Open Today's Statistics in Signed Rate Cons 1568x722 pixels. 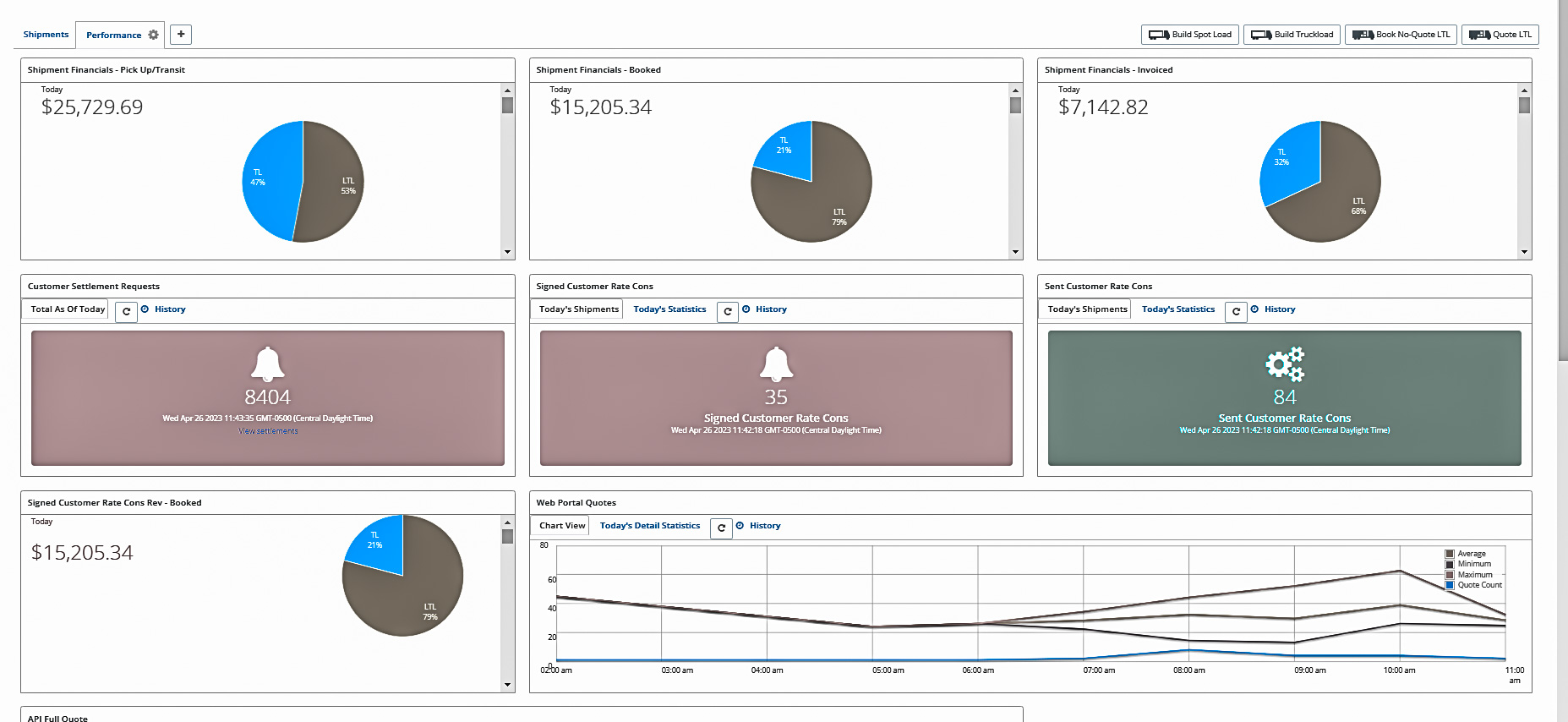(669, 309)
